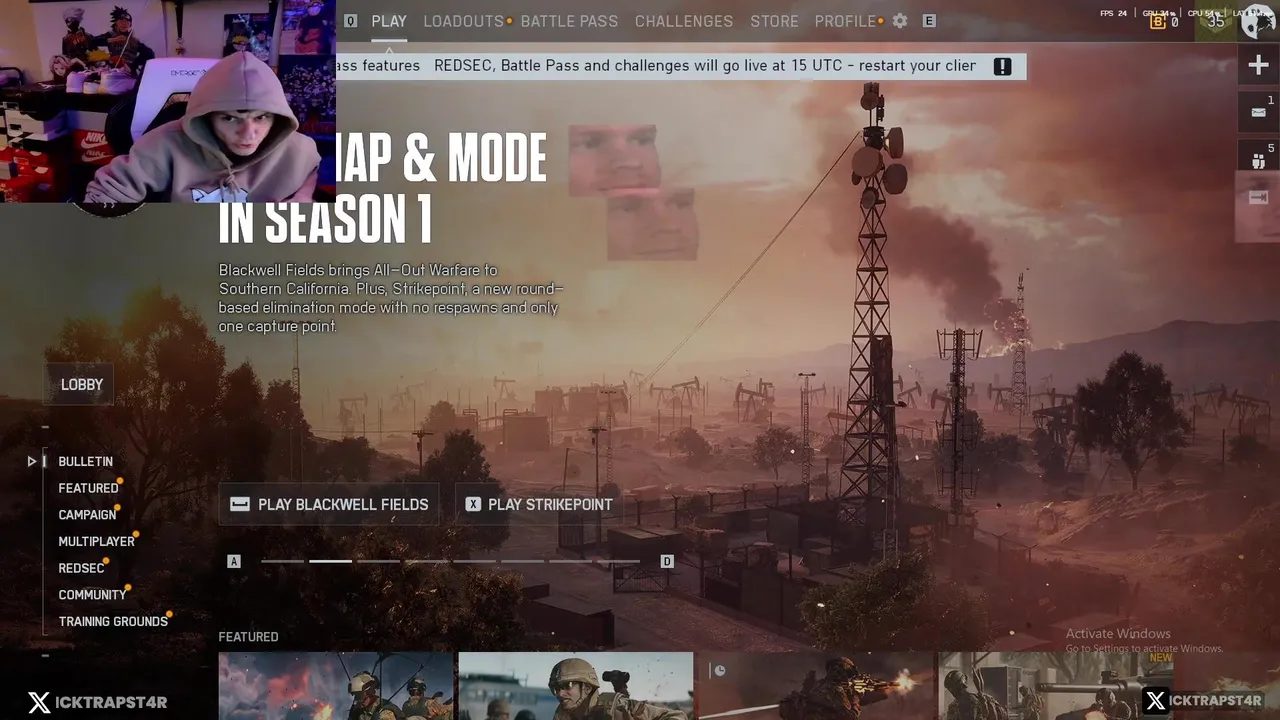Click the E key next-tab icon

[929, 21]
